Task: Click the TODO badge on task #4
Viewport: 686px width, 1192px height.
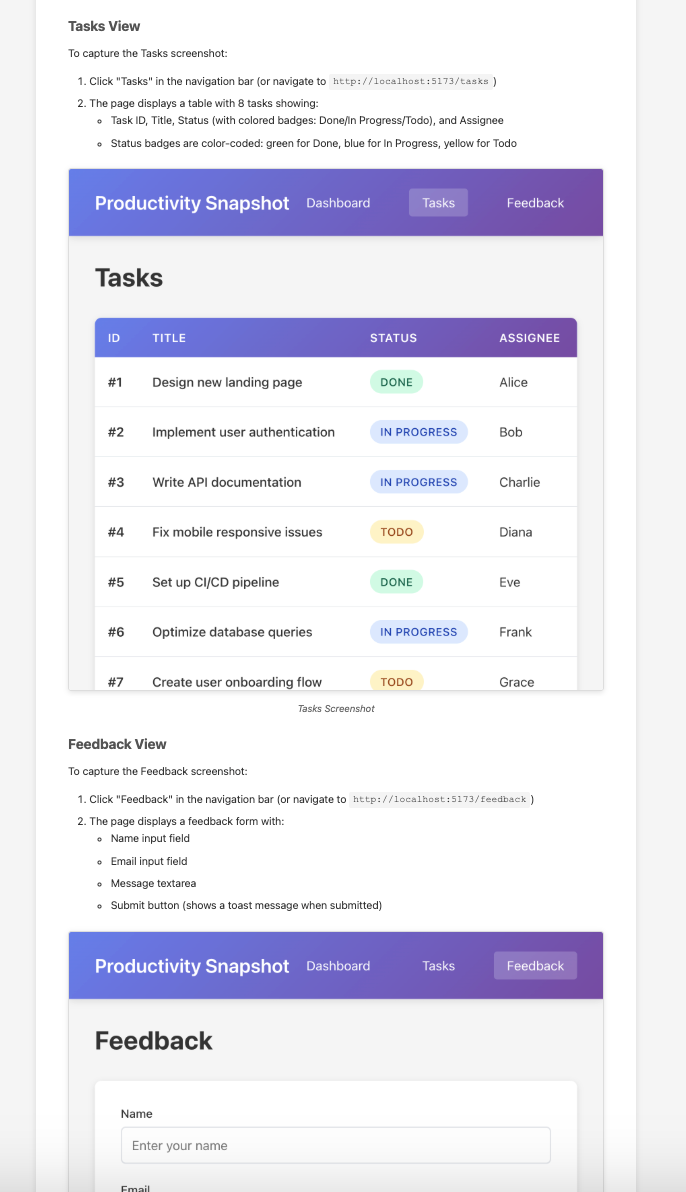Action: click(396, 531)
